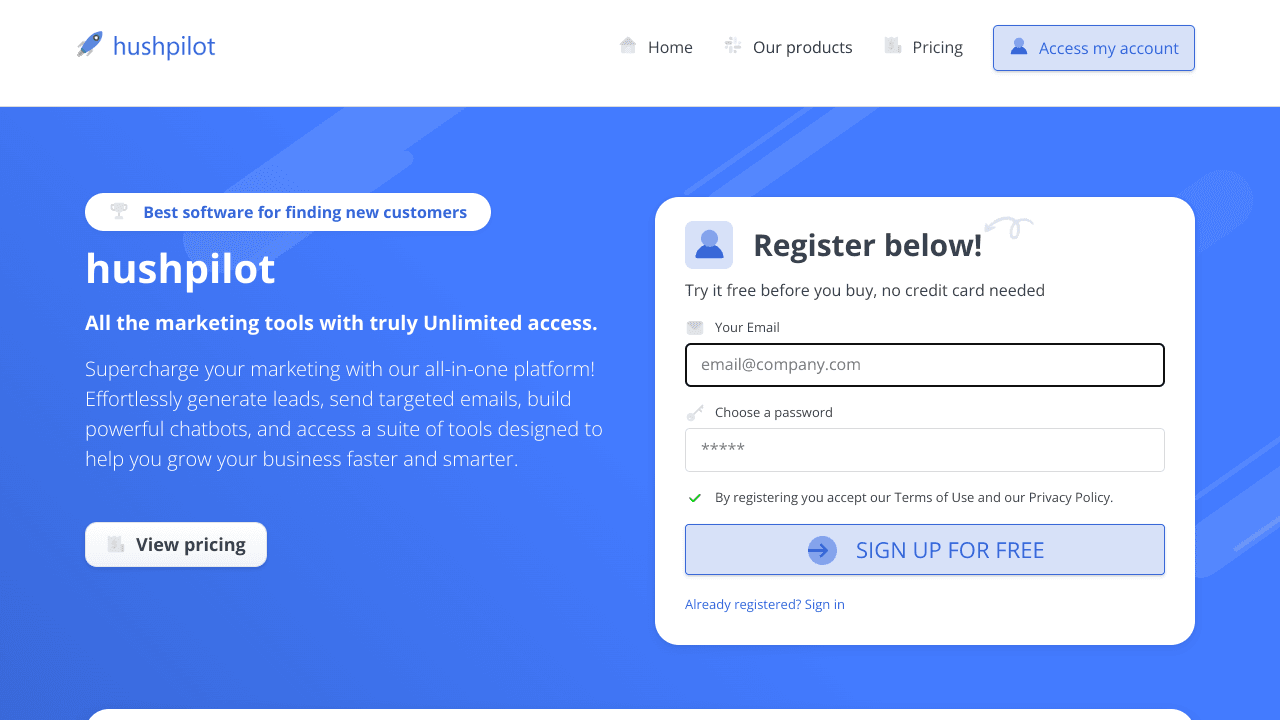1280x720 pixels.
Task: Click the trophy icon in the banner pill
Action: pos(119,211)
